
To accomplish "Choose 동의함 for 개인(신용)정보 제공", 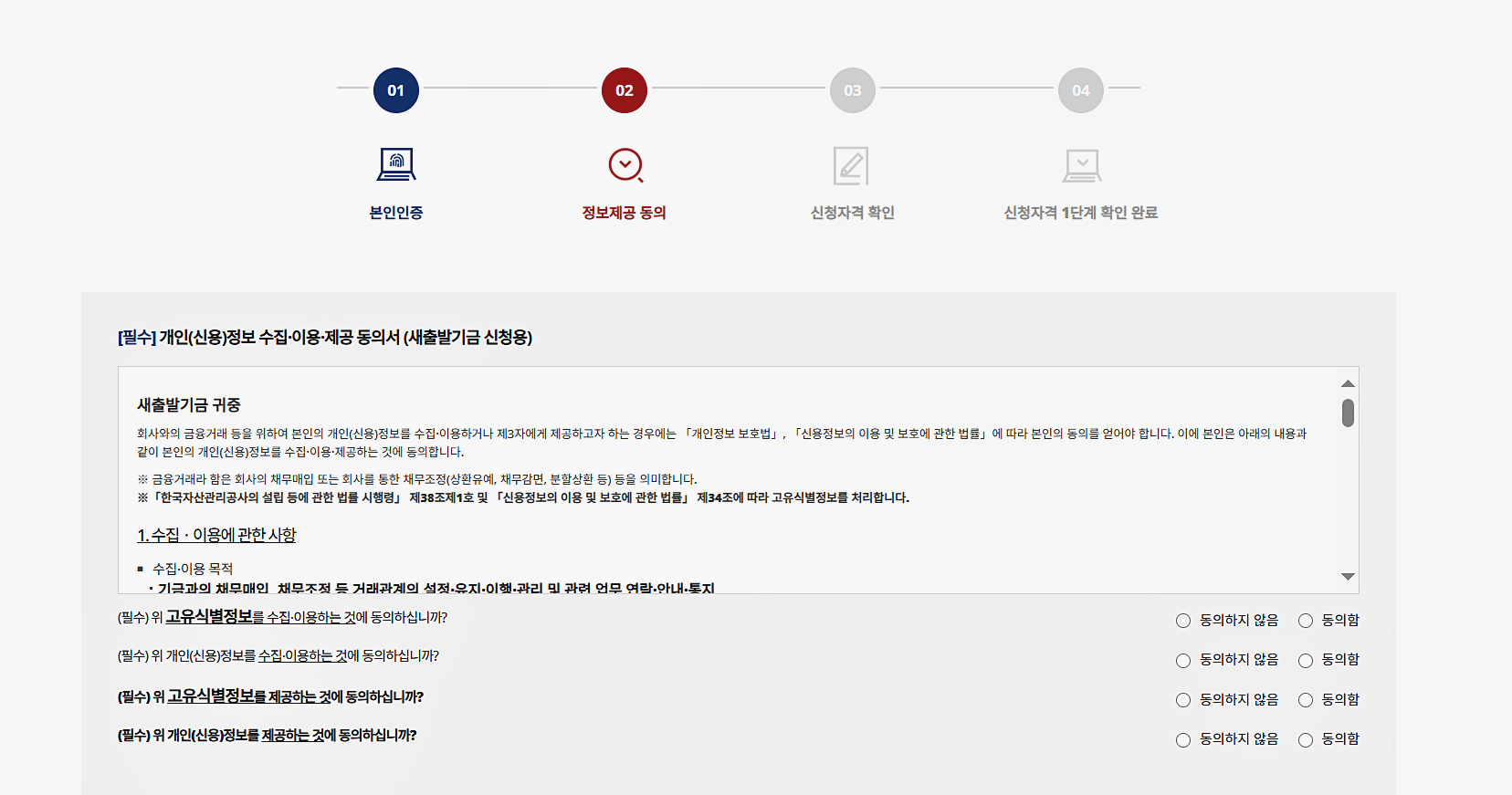I will tap(1306, 740).
